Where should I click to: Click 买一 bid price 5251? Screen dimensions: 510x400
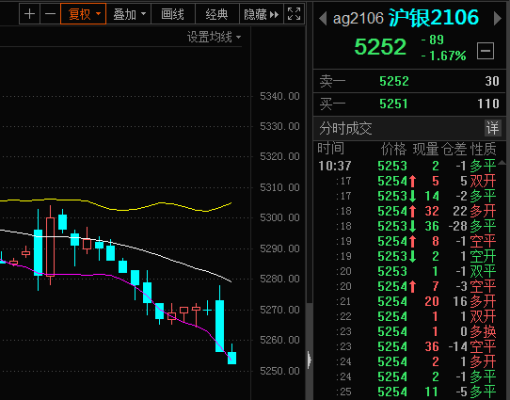tap(394, 104)
